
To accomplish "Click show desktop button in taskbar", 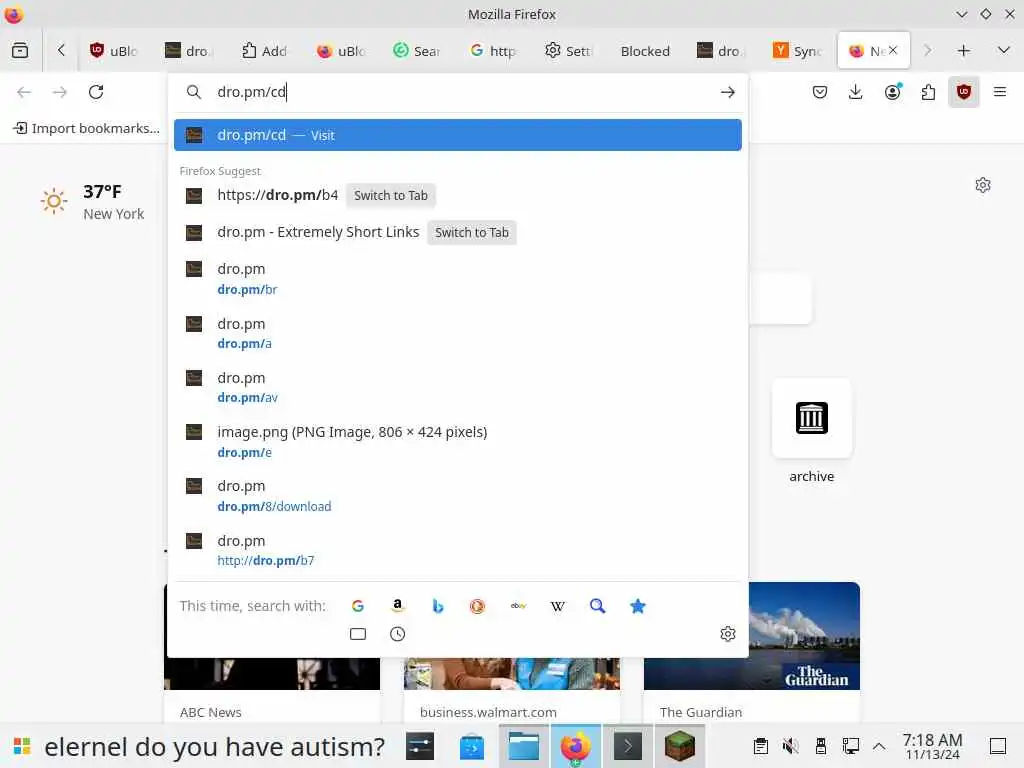I will tap(997, 746).
